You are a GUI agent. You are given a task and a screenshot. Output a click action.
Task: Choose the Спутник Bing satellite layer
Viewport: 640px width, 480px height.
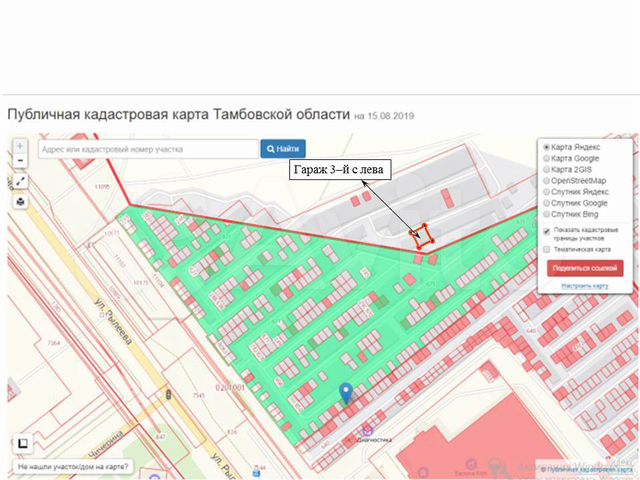(546, 214)
